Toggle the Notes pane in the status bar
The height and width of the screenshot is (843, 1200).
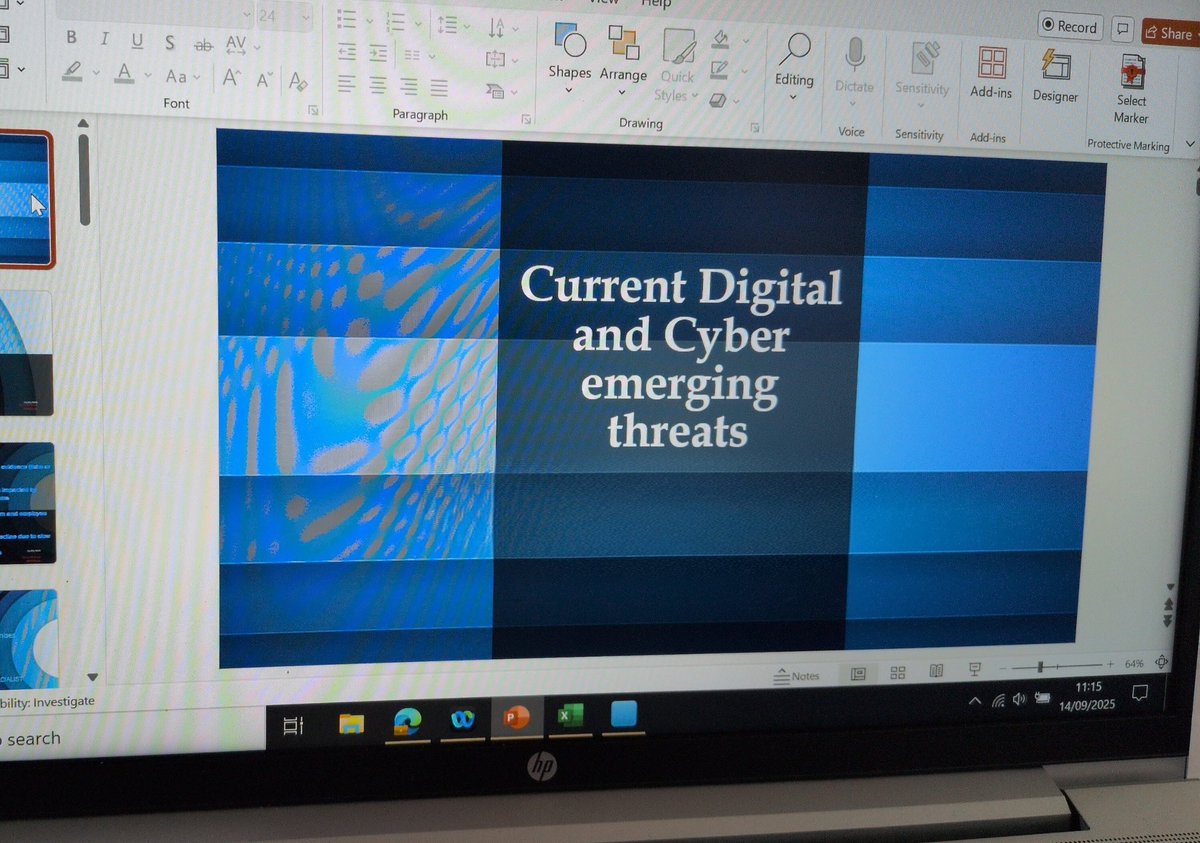797,677
